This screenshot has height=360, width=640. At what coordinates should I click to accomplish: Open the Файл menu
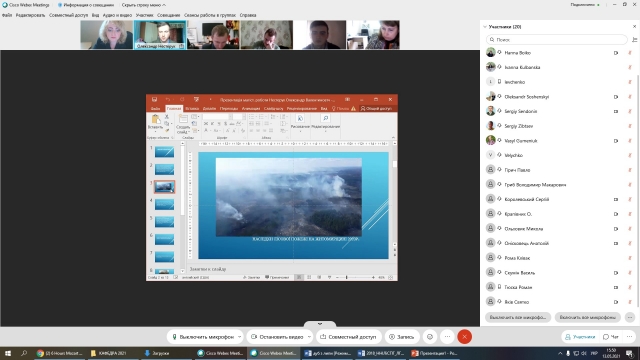pos(7,15)
